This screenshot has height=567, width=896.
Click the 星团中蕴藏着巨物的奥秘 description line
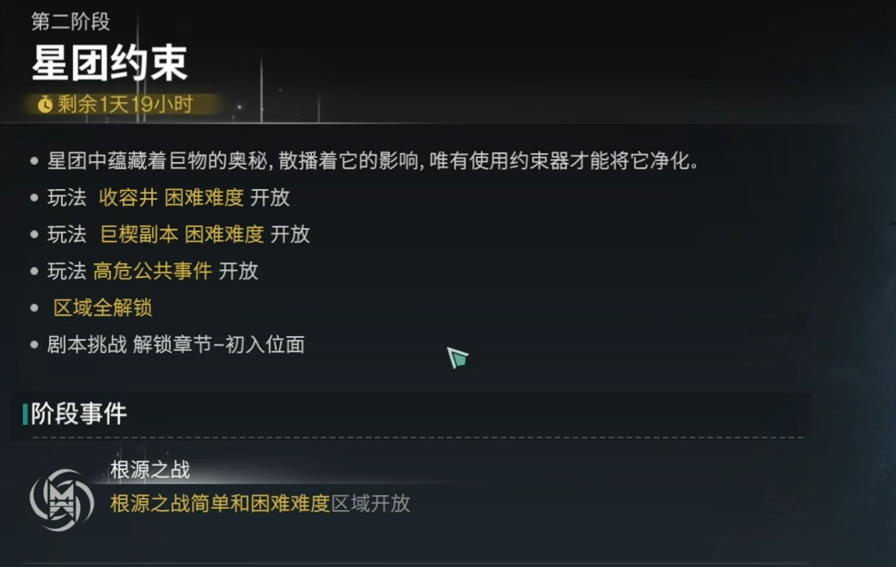(x=370, y=161)
